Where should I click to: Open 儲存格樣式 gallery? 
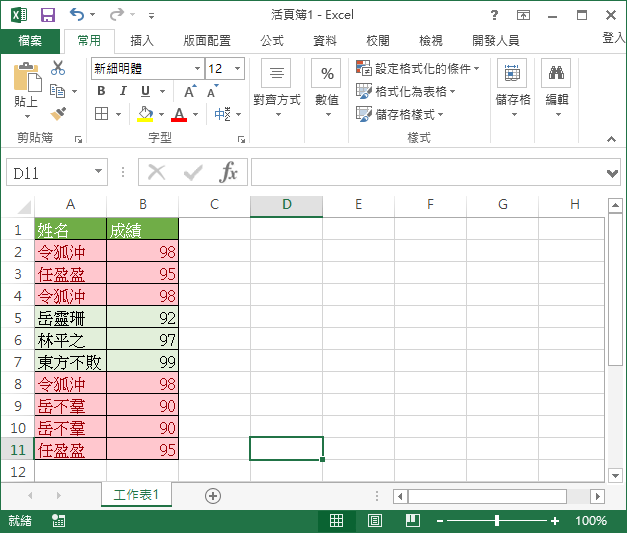[x=399, y=115]
